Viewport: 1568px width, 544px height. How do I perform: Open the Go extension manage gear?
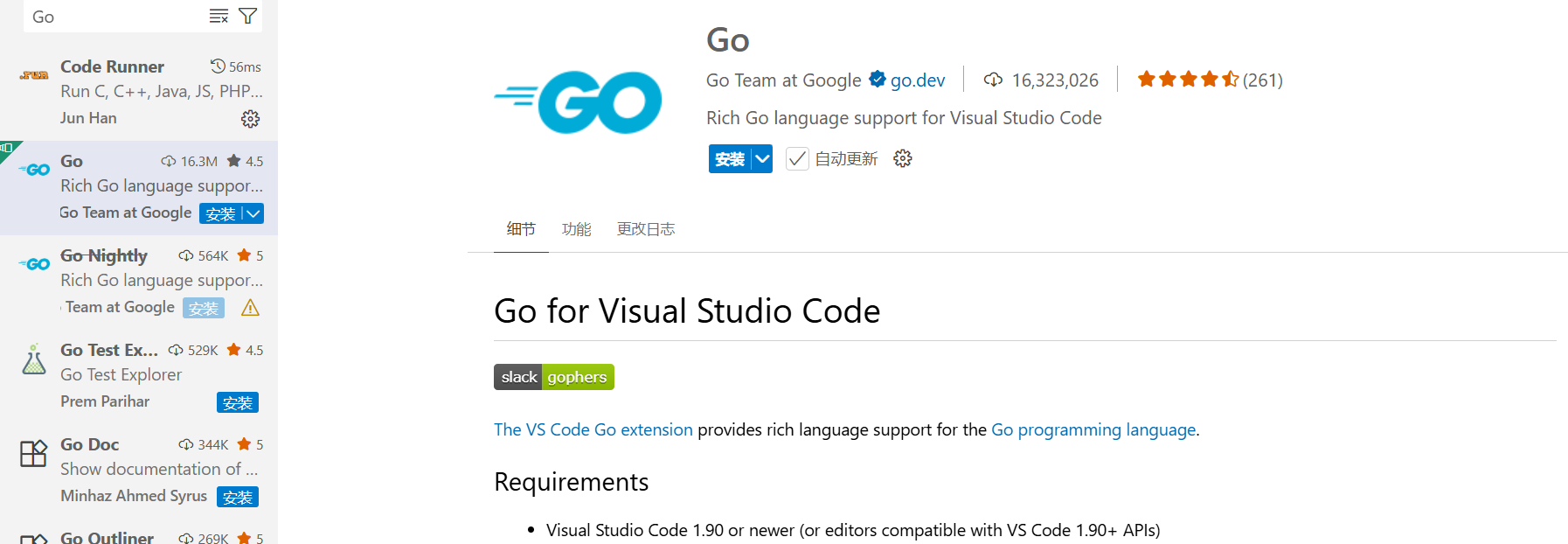903,158
